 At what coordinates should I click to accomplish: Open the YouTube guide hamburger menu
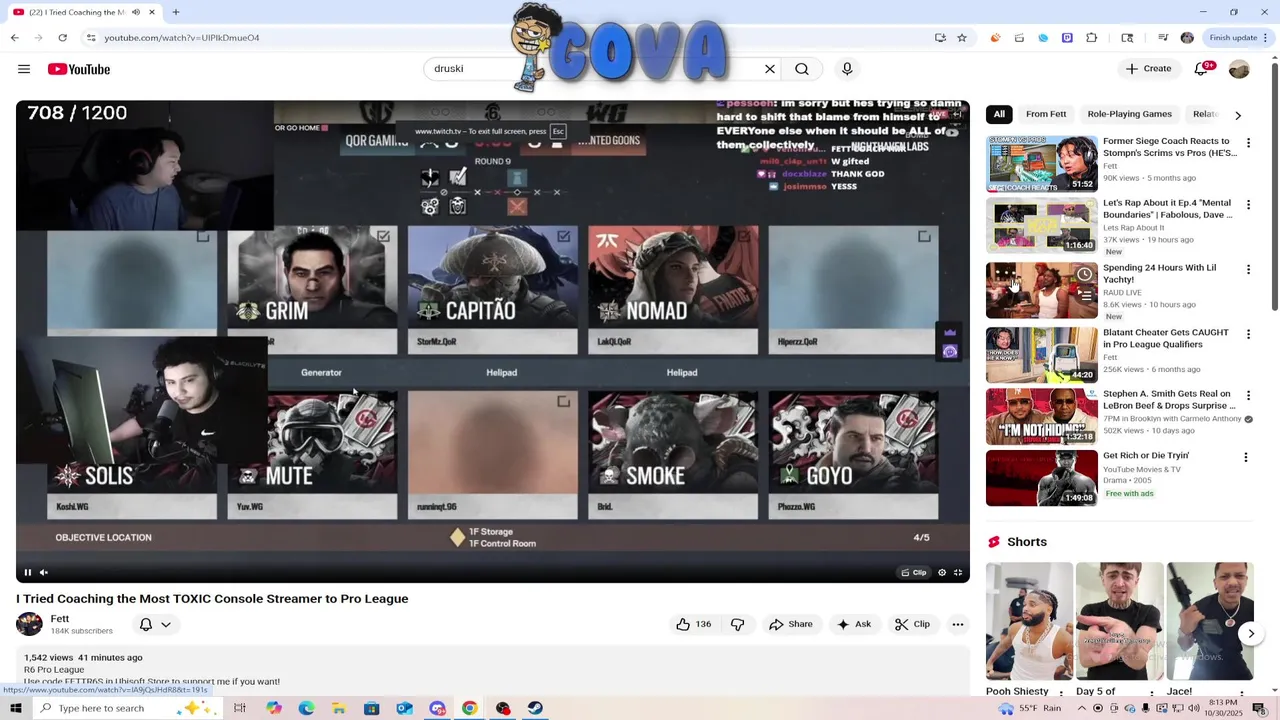(24, 69)
